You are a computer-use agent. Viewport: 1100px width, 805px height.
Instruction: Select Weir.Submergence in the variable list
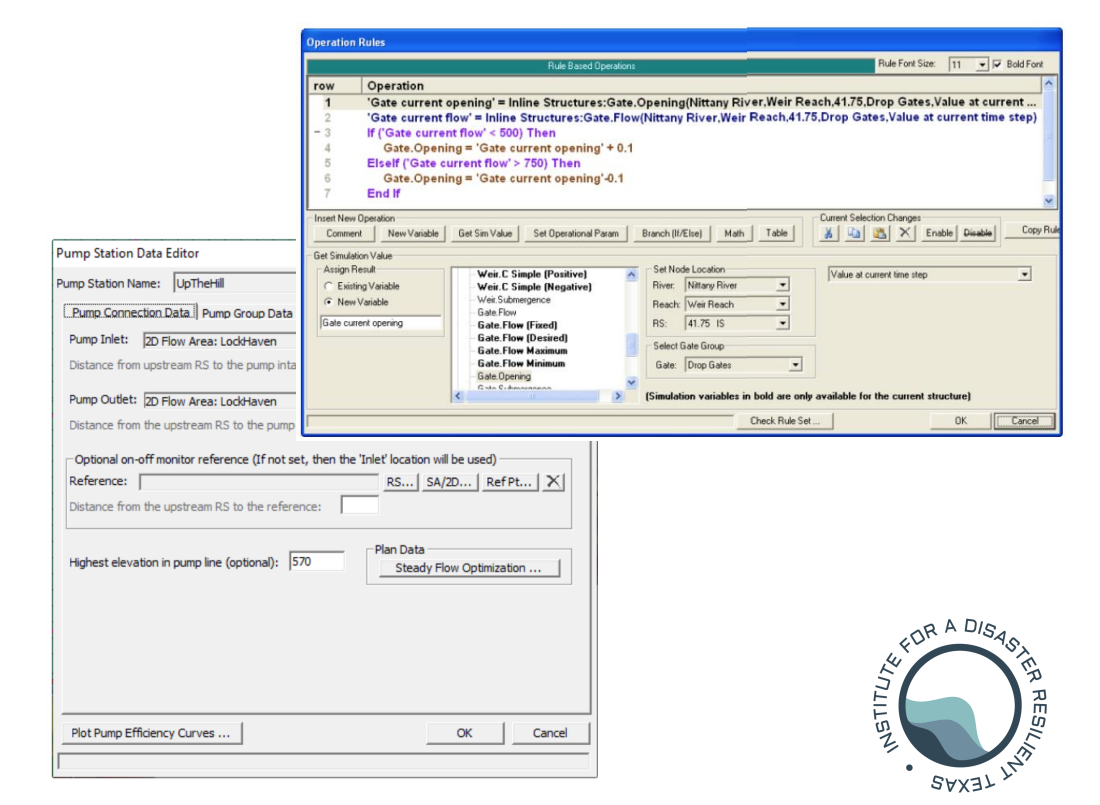tap(514, 300)
